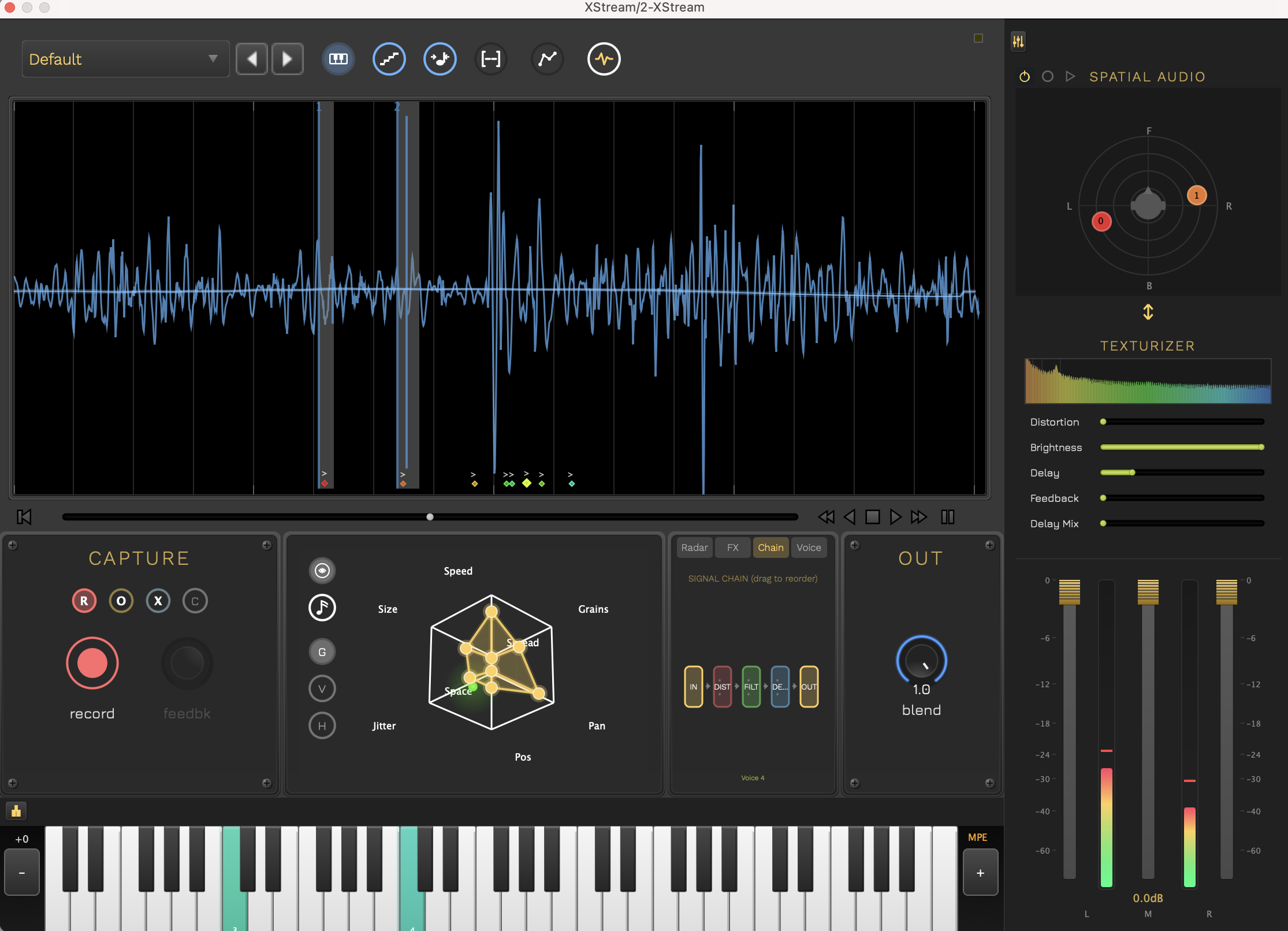This screenshot has height=931, width=1288.
Task: Toggle the Spatial Audio power button
Action: (x=1025, y=76)
